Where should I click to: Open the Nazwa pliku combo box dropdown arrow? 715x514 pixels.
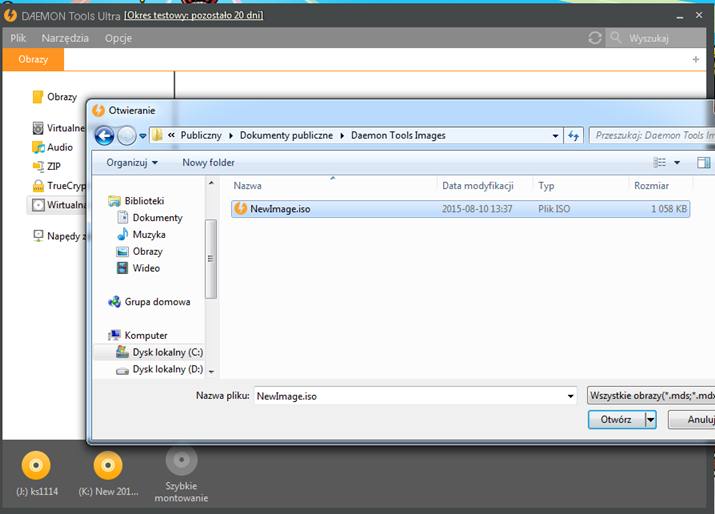pos(570,396)
